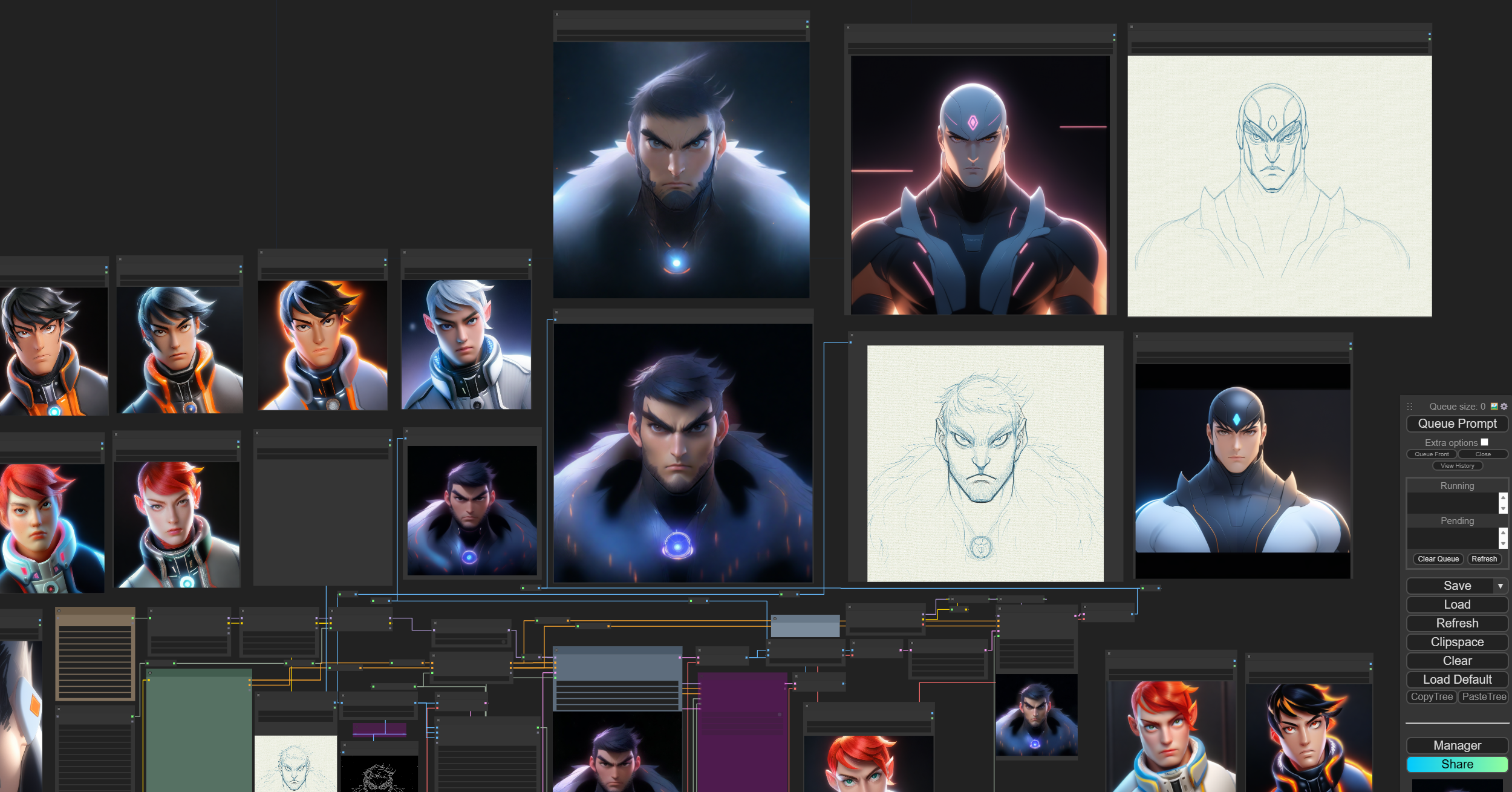Open the Manager menu
The width and height of the screenshot is (1512, 792).
point(1456,745)
